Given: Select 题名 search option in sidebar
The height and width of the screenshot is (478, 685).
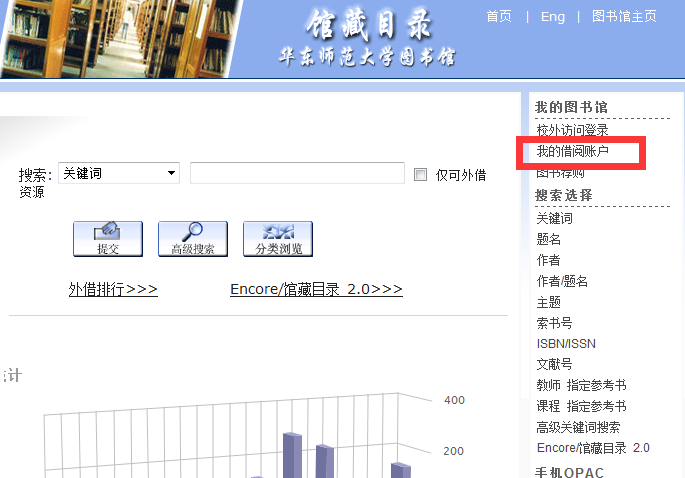Looking at the screenshot, I should pyautogui.click(x=549, y=239).
